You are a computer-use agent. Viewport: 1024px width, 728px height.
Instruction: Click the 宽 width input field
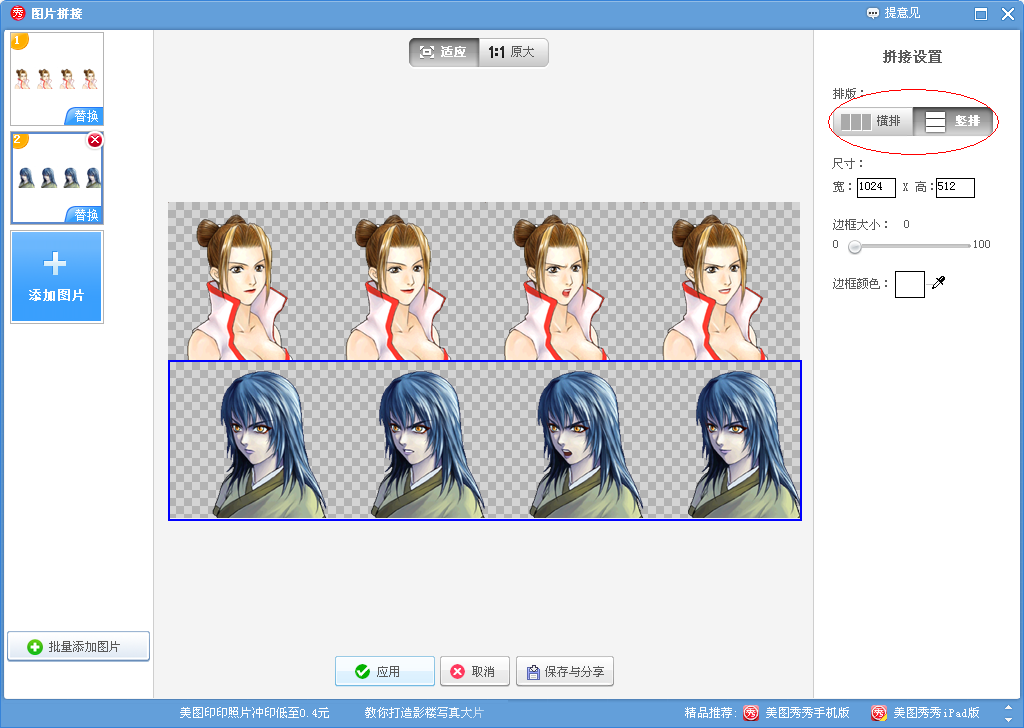[x=876, y=187]
